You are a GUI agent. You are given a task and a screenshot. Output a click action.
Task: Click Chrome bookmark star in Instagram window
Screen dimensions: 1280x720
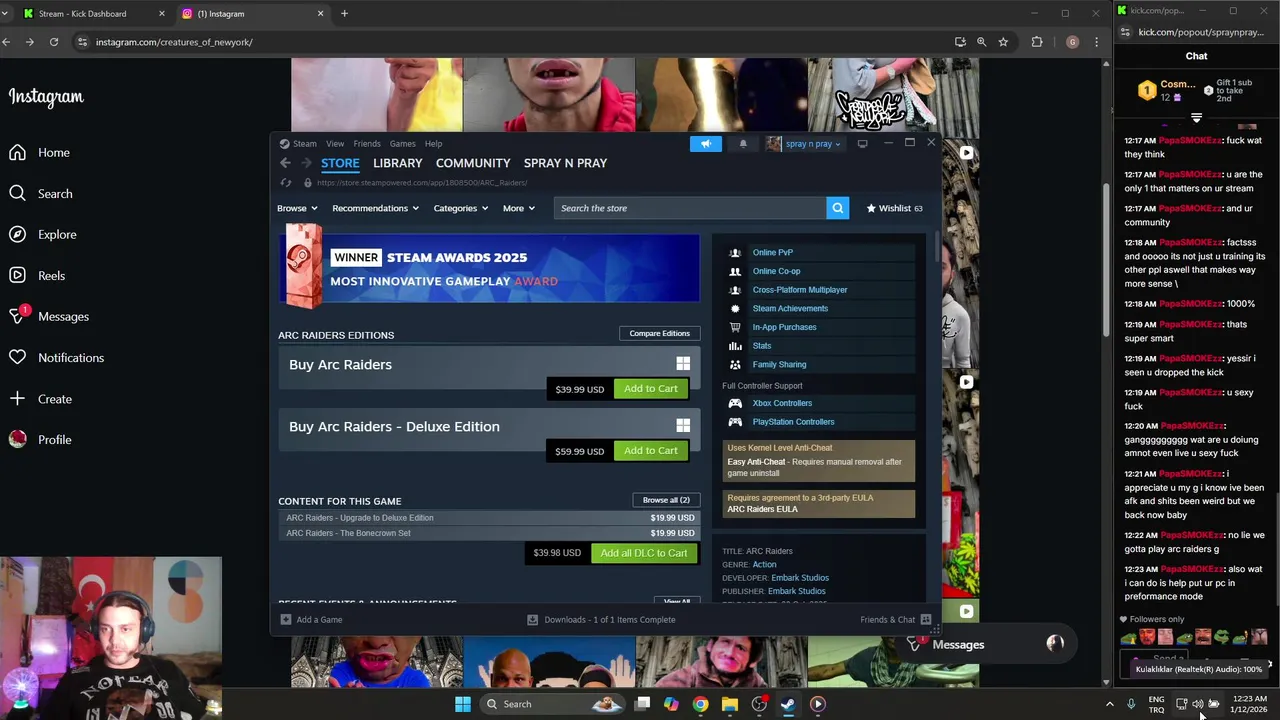[1003, 42]
